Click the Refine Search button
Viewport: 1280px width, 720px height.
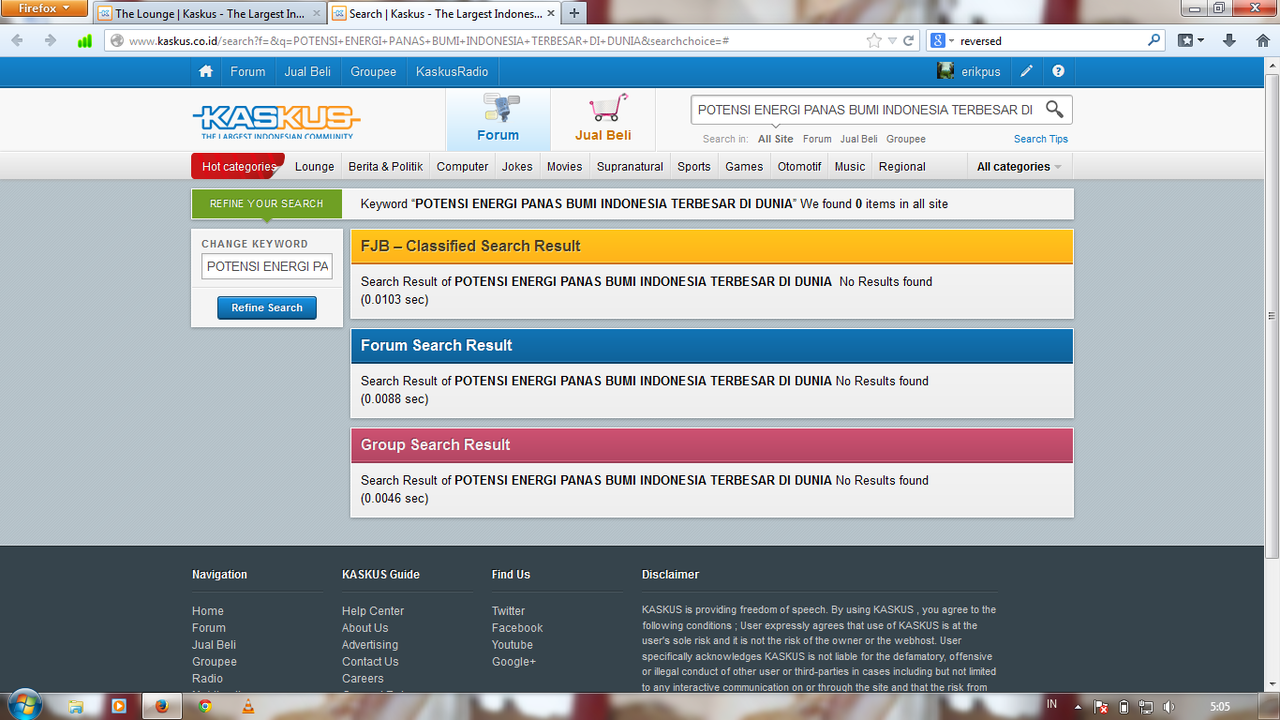tap(267, 308)
